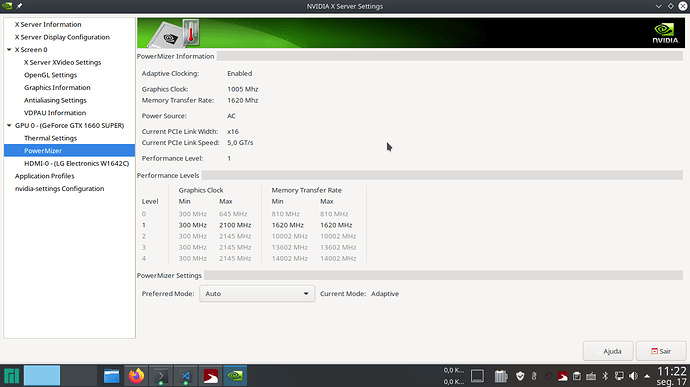This screenshot has height=387, width=690.
Task: Click the NVIDIA logo in the banner
Action: (x=665, y=33)
